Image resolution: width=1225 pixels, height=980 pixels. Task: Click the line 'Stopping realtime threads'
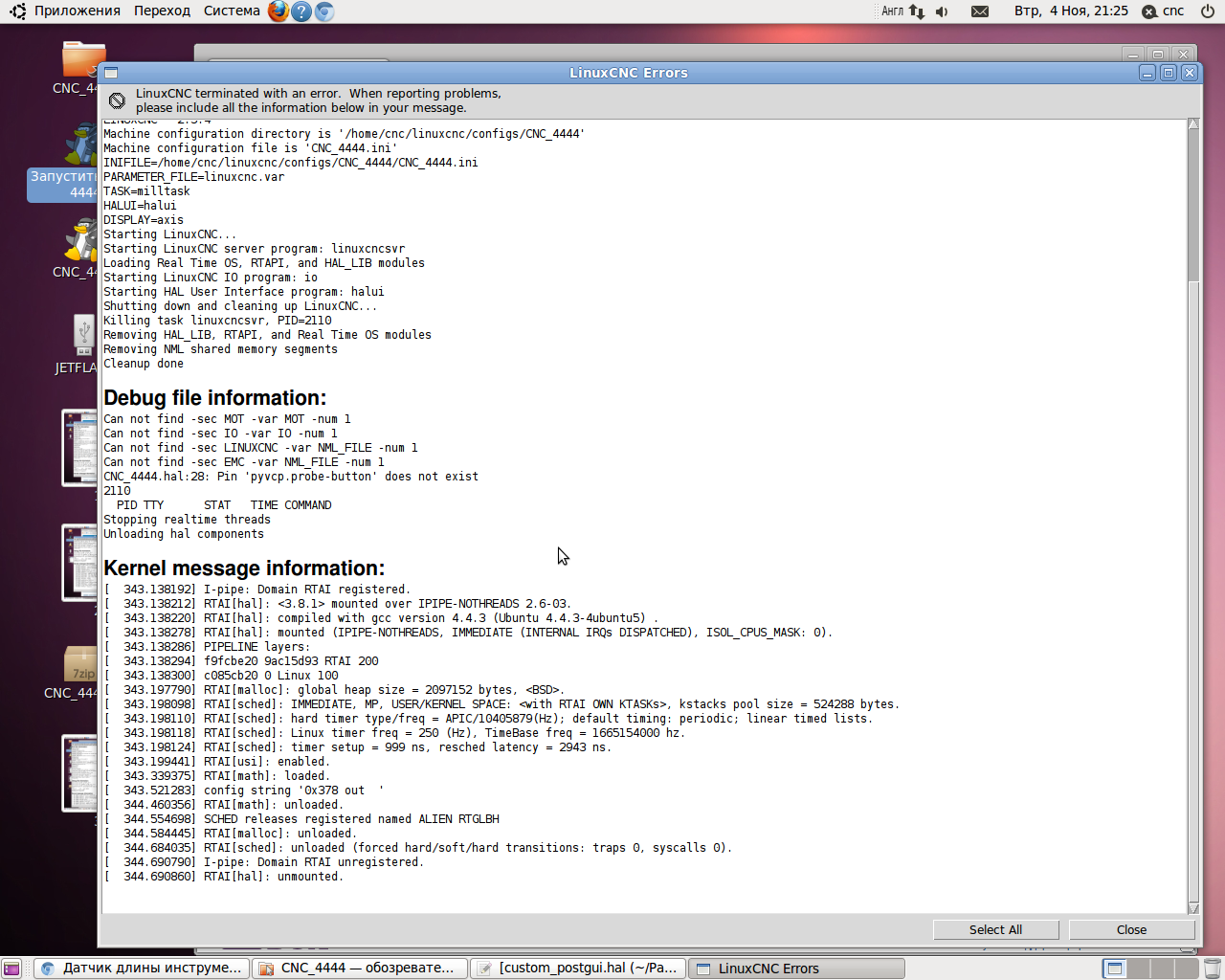click(187, 520)
